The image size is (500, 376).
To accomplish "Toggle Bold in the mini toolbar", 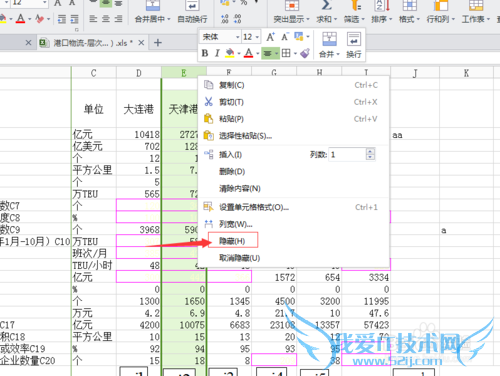I will click(205, 53).
